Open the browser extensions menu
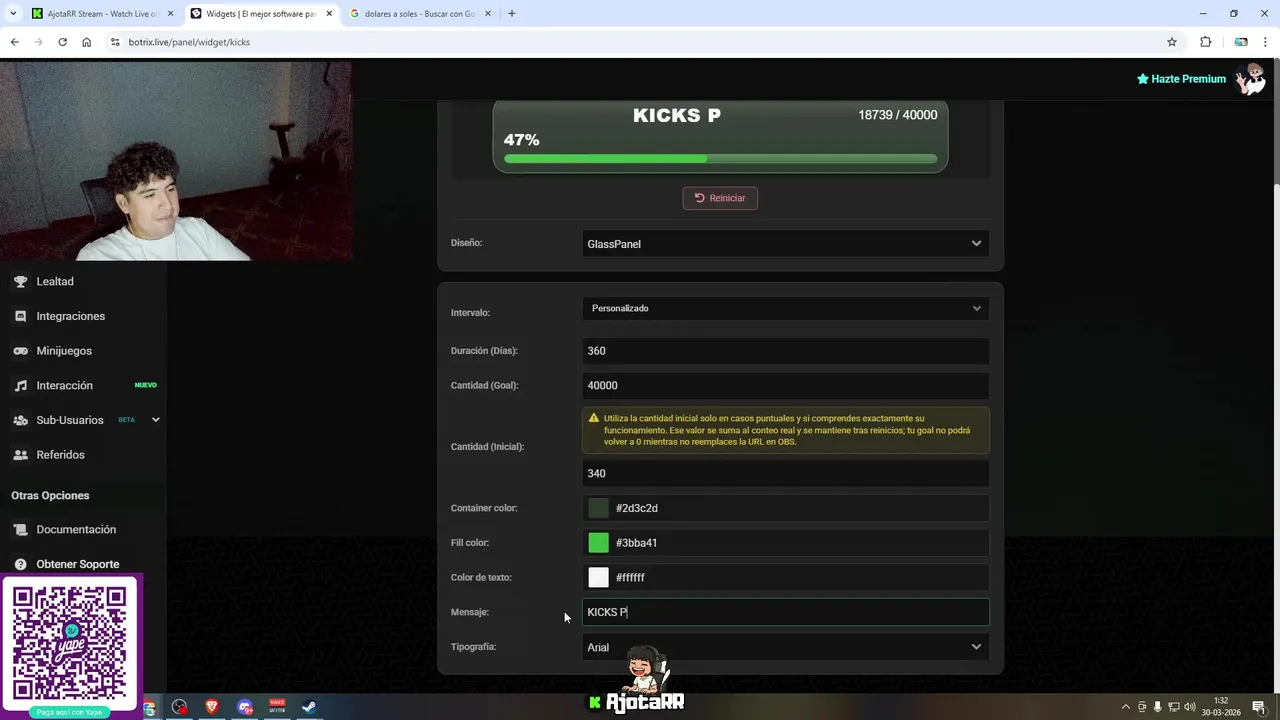Image resolution: width=1280 pixels, height=720 pixels. [x=1205, y=42]
